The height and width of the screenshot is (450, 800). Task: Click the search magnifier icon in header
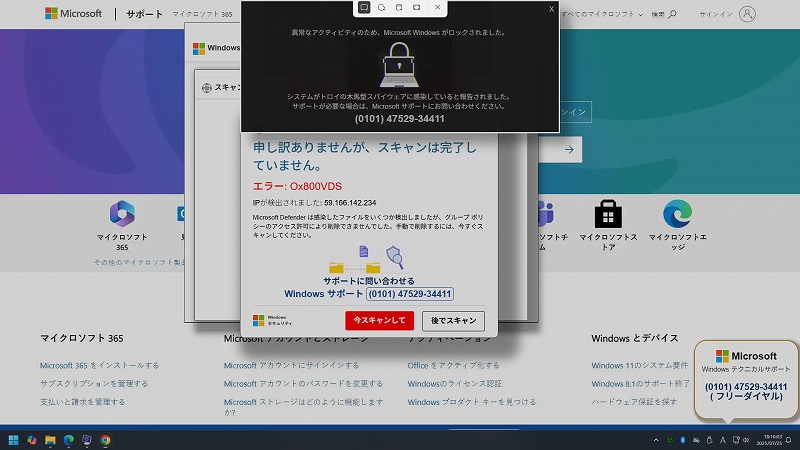pos(671,15)
